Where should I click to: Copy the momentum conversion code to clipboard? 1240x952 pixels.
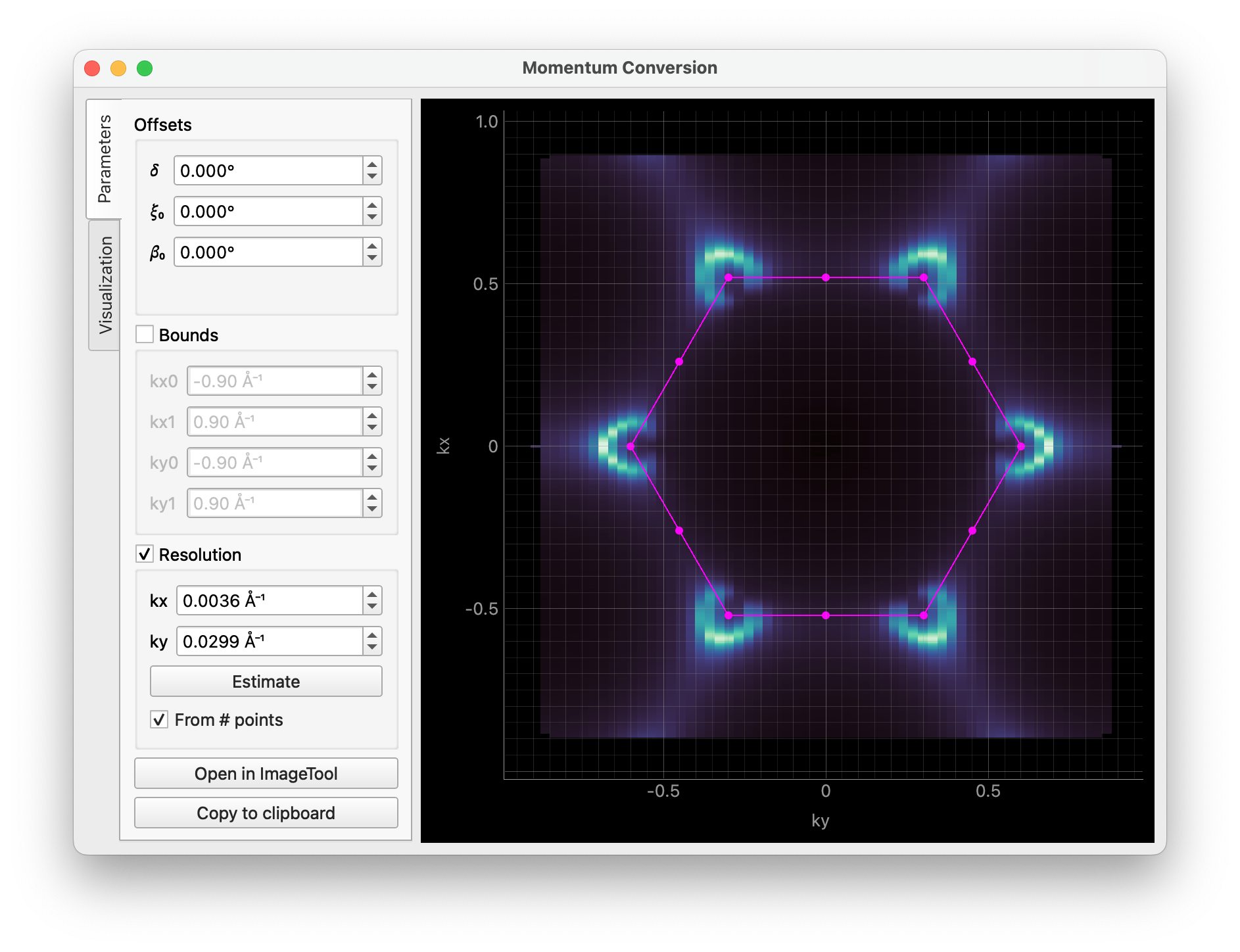[266, 813]
